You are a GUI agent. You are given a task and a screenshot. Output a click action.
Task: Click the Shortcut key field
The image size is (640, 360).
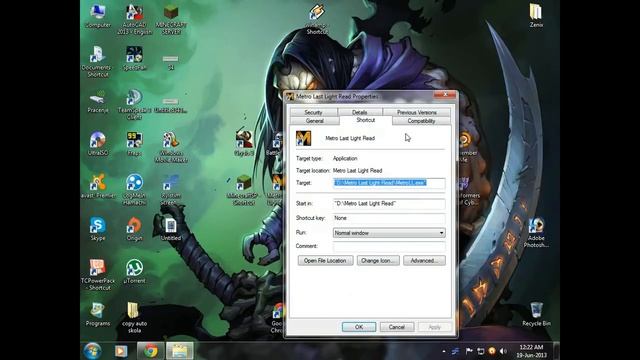point(389,218)
